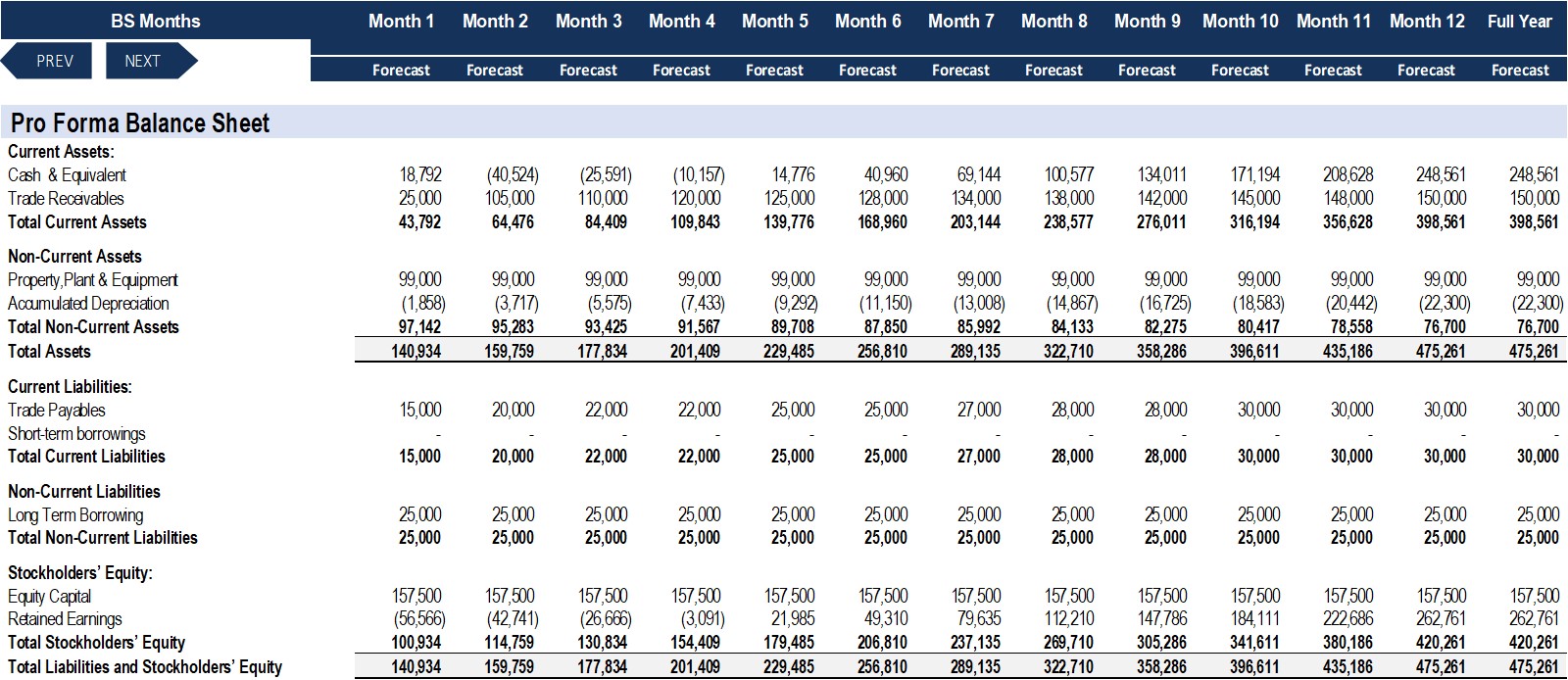Select the Full Year column header
The width and height of the screenshot is (1568, 680).
(x=1520, y=21)
